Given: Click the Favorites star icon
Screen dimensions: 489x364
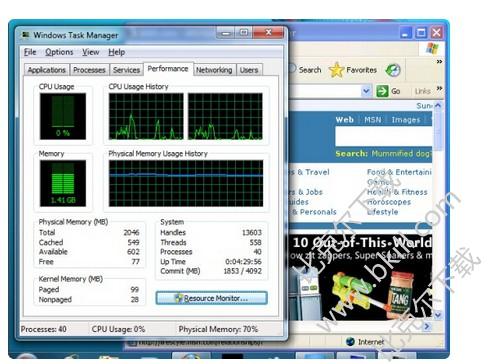Looking at the screenshot, I should click(x=336, y=70).
